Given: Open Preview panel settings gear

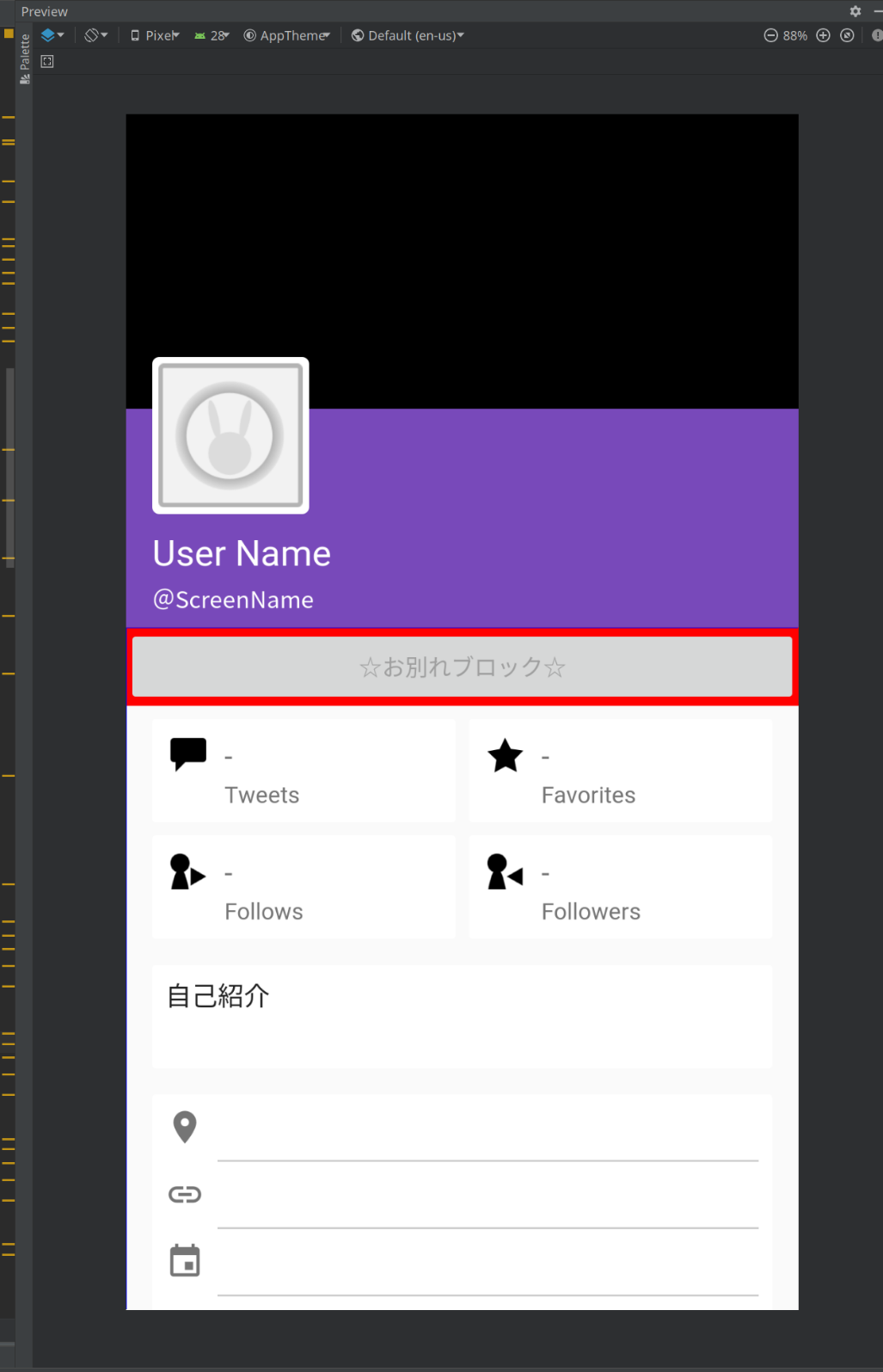Looking at the screenshot, I should (855, 11).
